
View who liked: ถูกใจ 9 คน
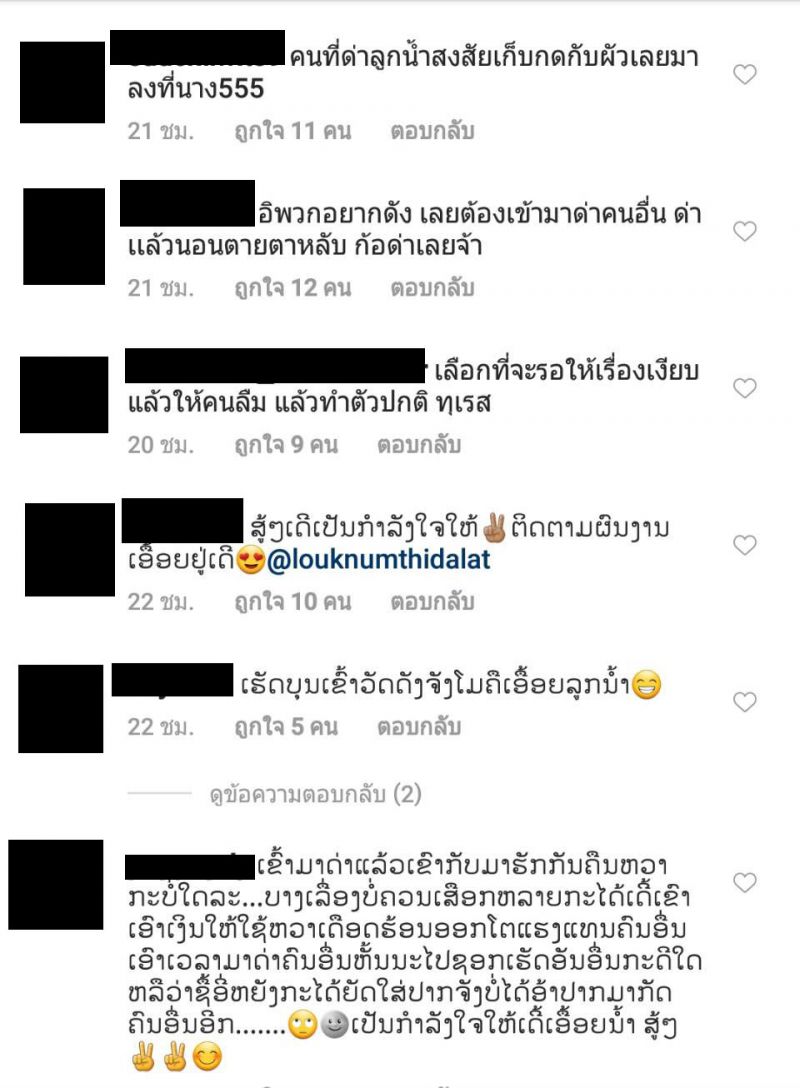(x=286, y=445)
